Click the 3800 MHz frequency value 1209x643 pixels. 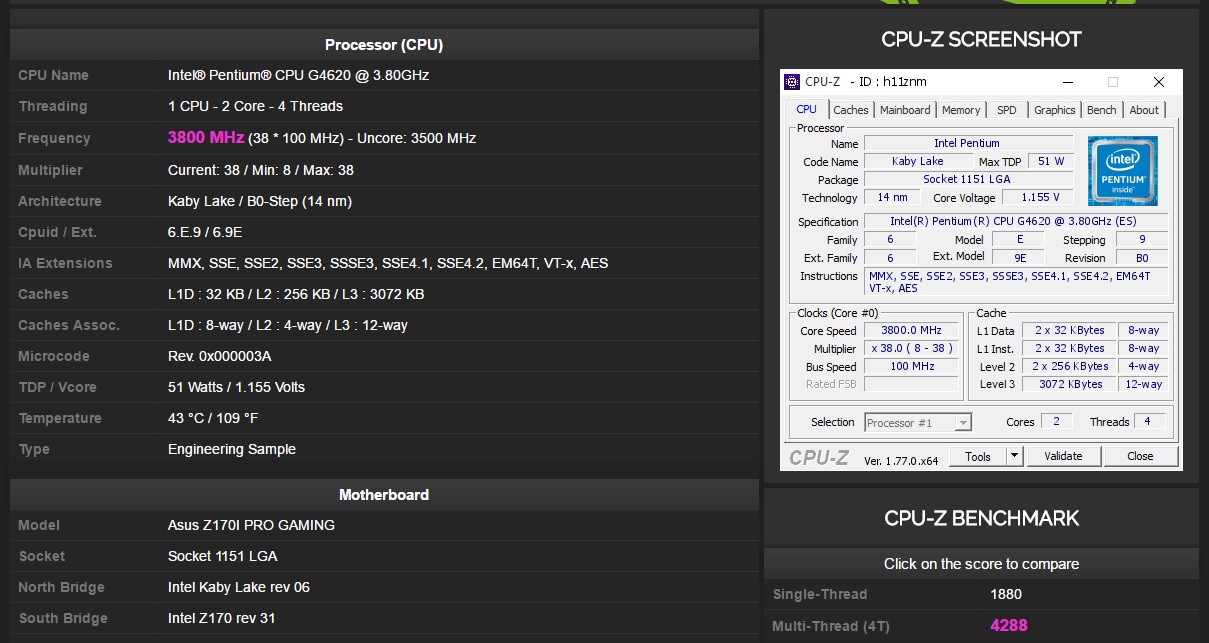(206, 138)
